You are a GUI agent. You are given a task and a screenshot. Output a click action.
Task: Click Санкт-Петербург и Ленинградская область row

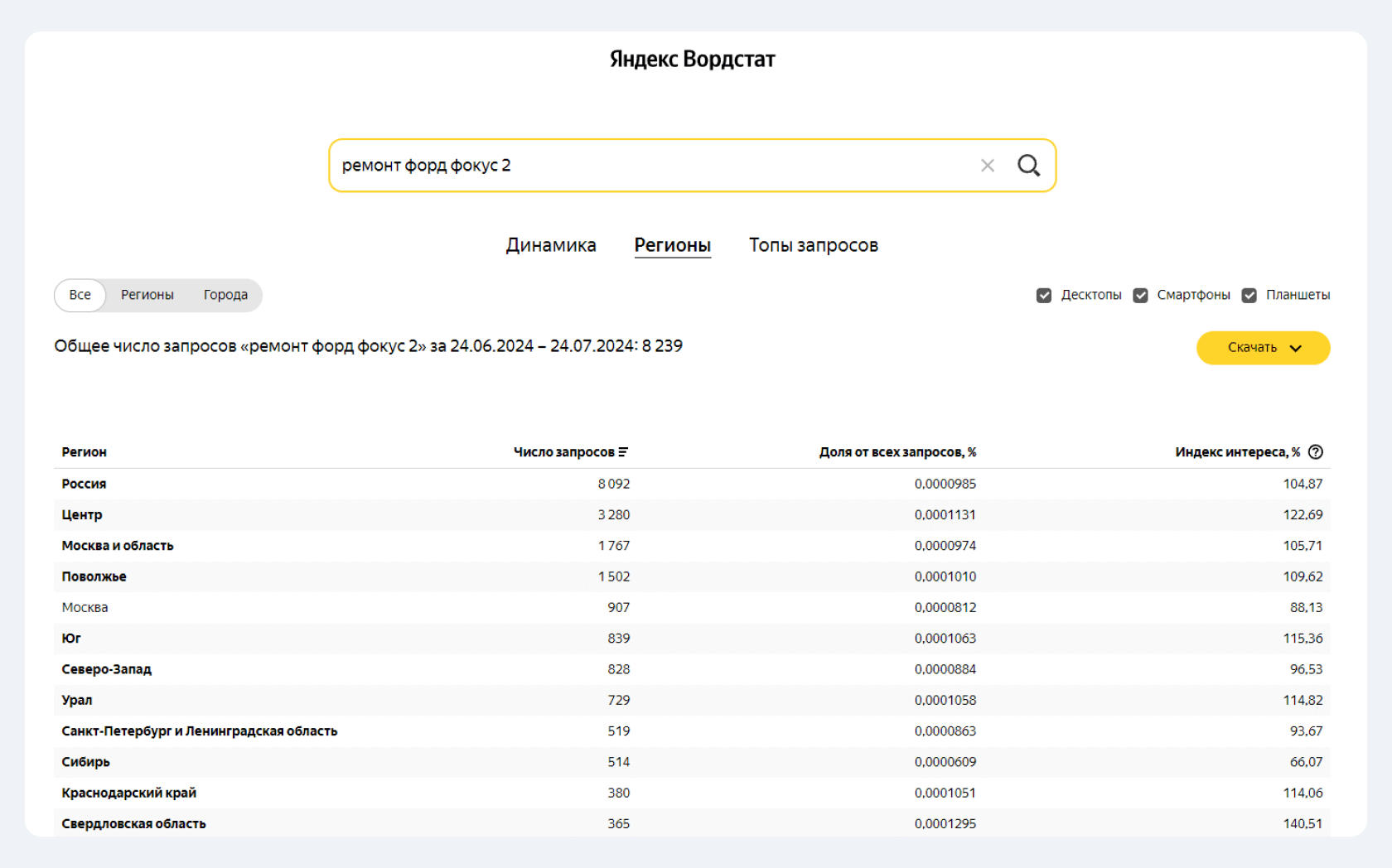point(692,731)
